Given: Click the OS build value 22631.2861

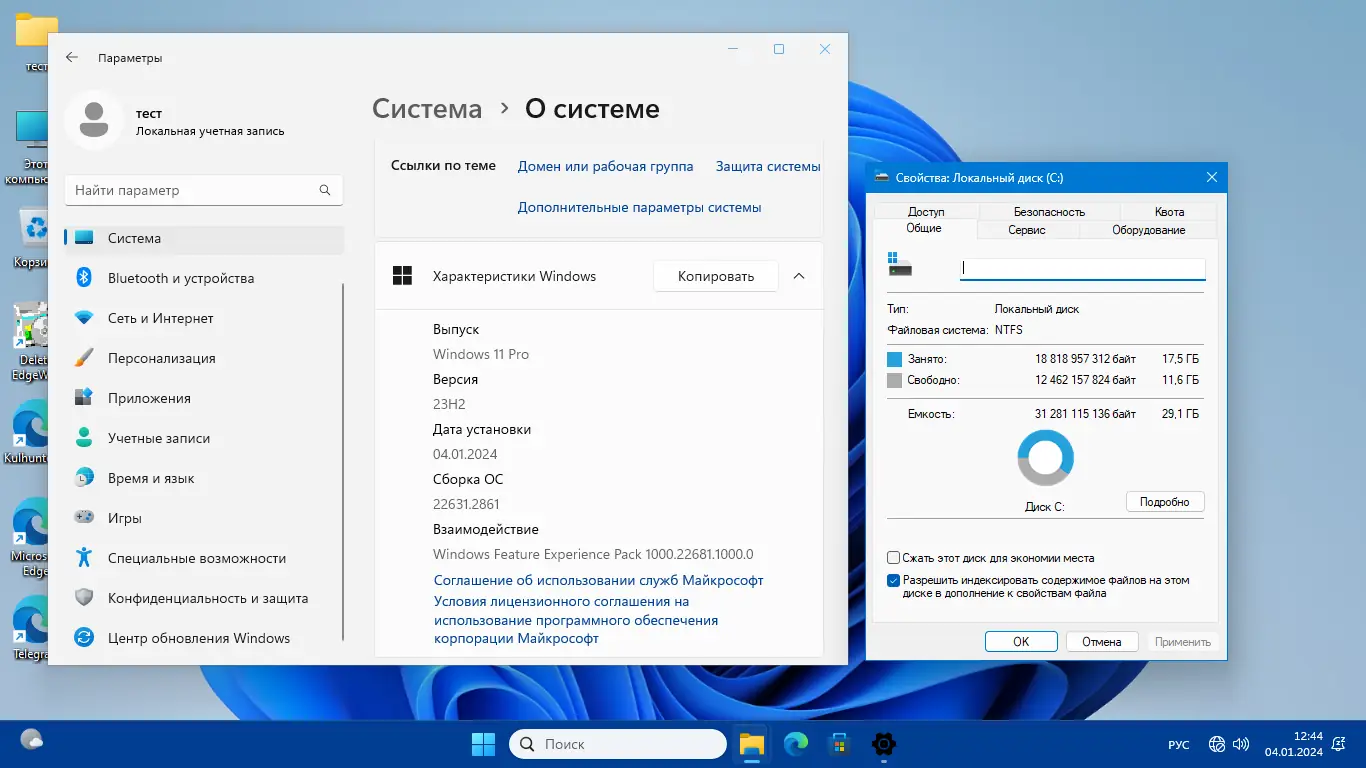Looking at the screenshot, I should [x=466, y=504].
